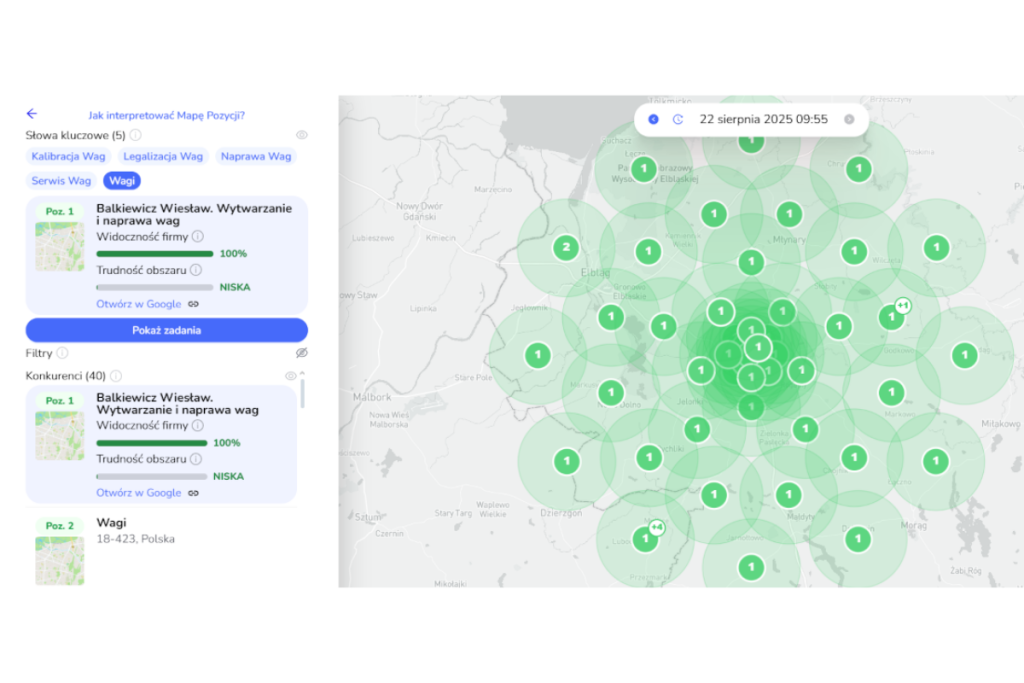Click the chain-link icon in Konkurenci list card
The height and width of the screenshot is (683, 1024).
click(193, 494)
